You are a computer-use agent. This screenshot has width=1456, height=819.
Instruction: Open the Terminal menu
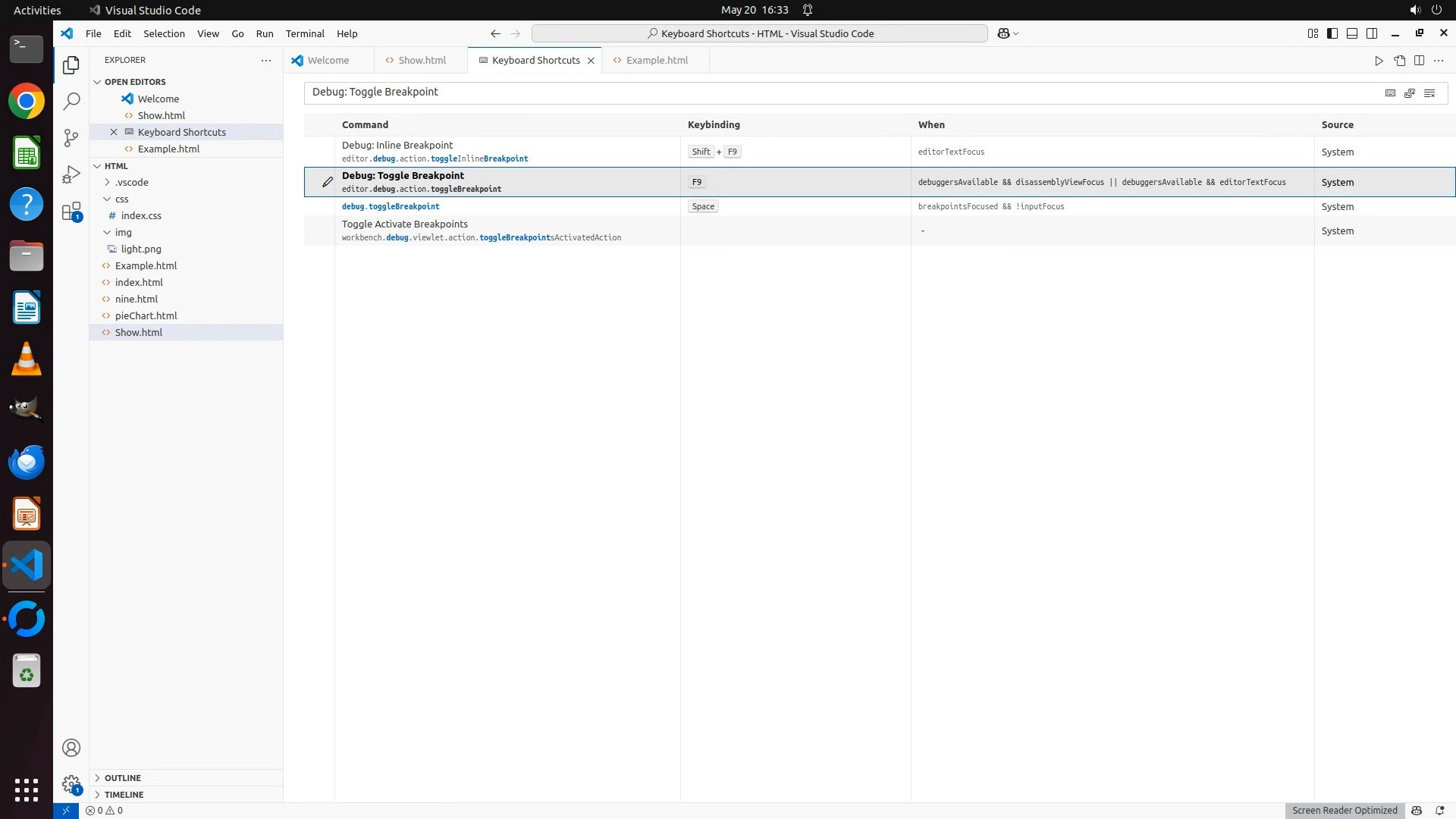(x=305, y=33)
